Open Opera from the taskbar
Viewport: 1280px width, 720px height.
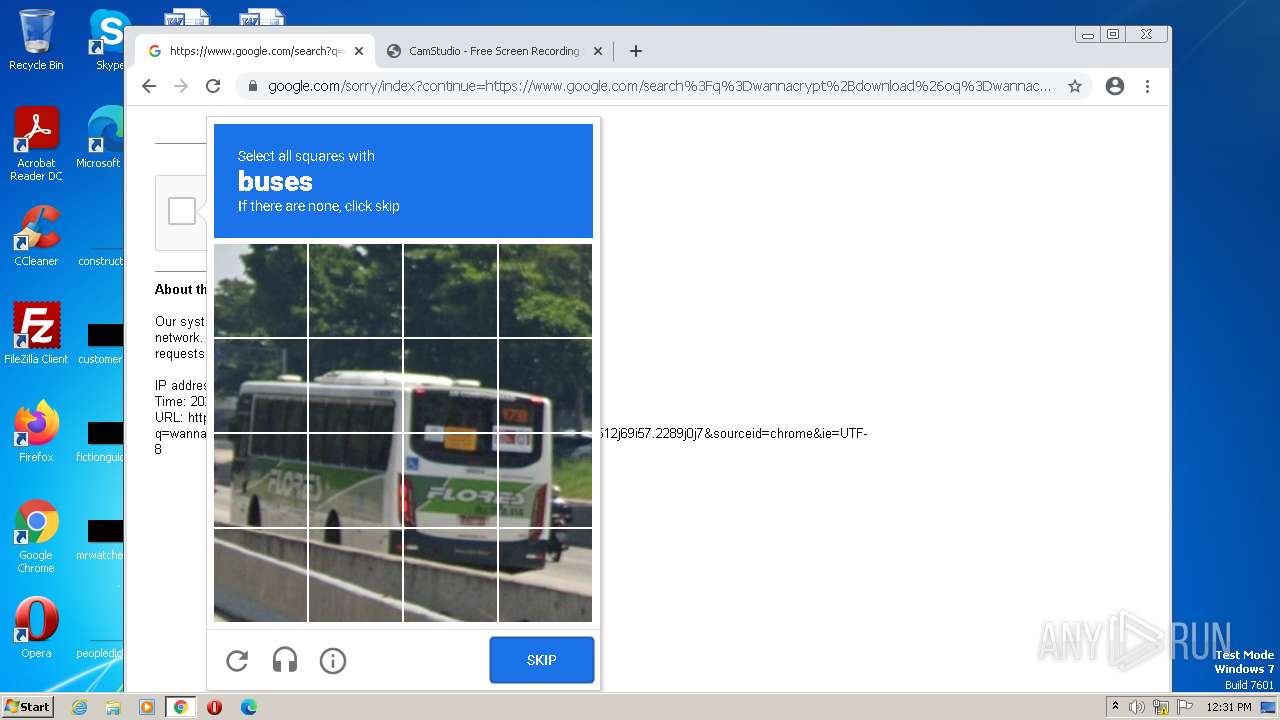(x=214, y=707)
